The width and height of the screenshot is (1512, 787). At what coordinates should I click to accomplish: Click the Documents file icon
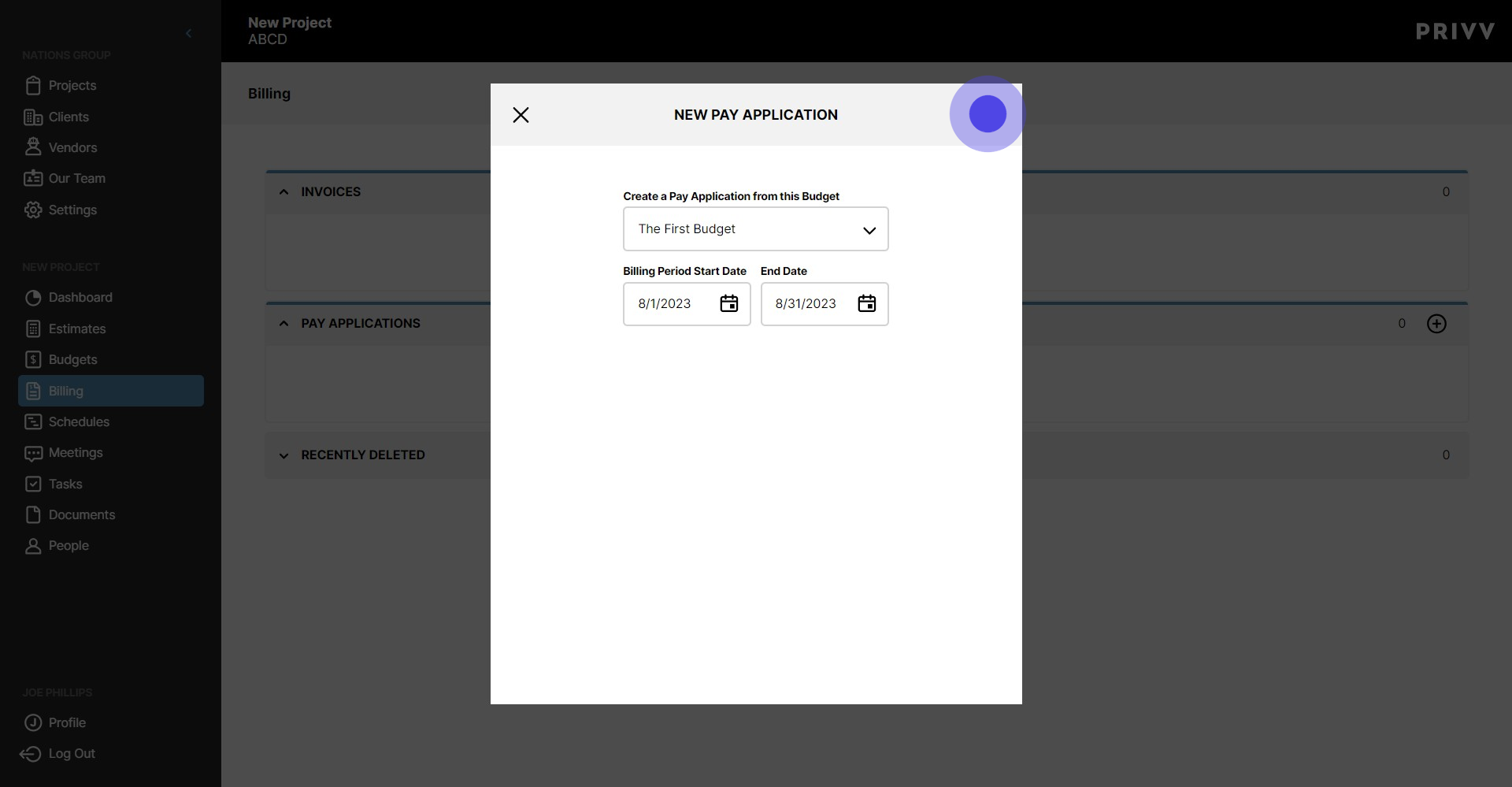(x=33, y=514)
